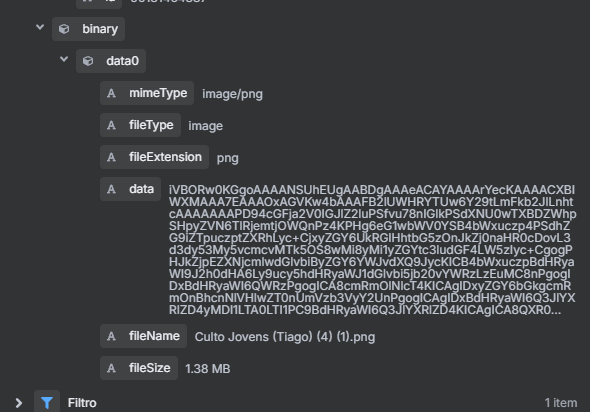Click the file name value Culto Jovens png

click(x=285, y=337)
